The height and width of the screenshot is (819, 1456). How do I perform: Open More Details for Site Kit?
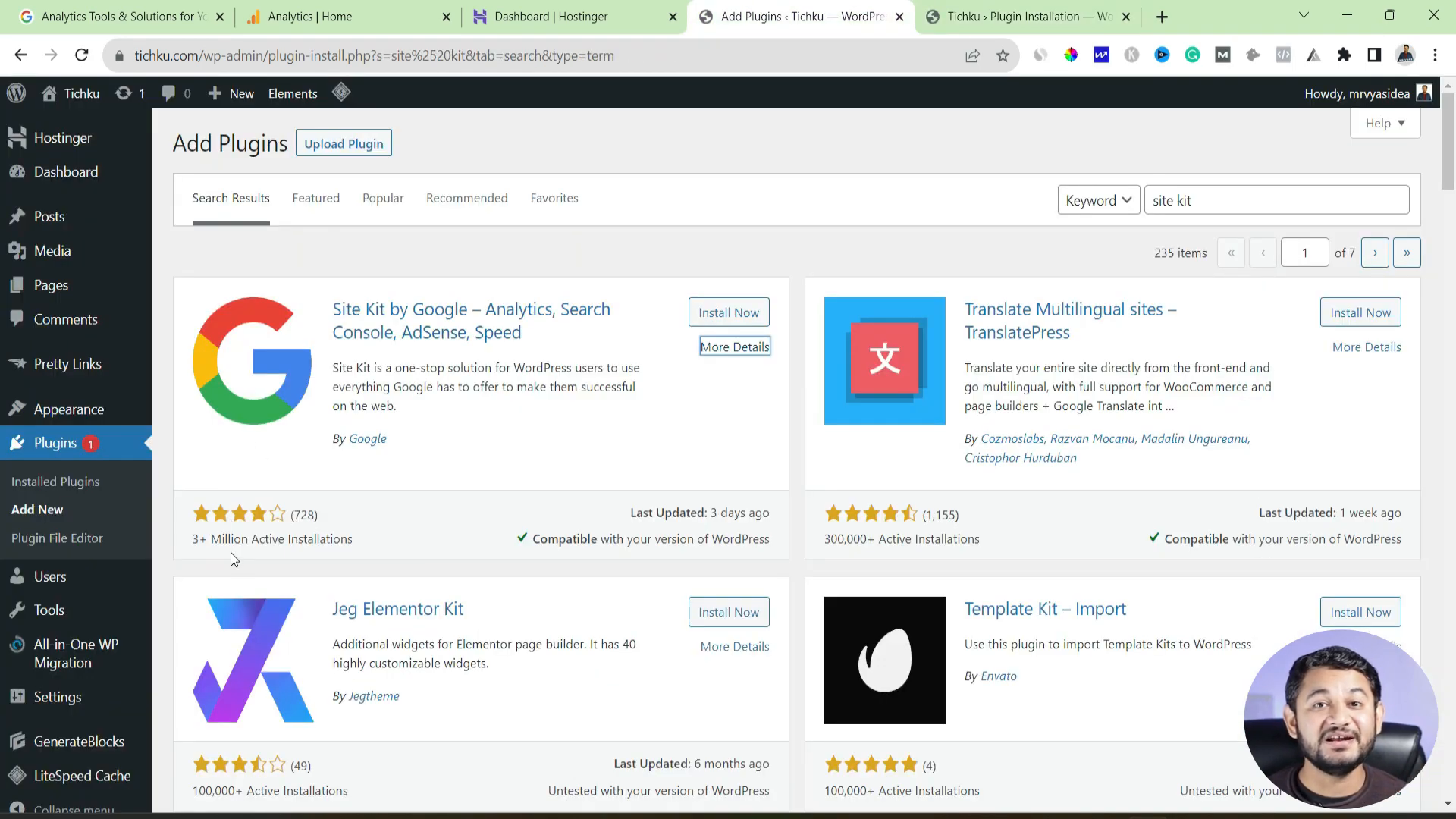point(735,347)
